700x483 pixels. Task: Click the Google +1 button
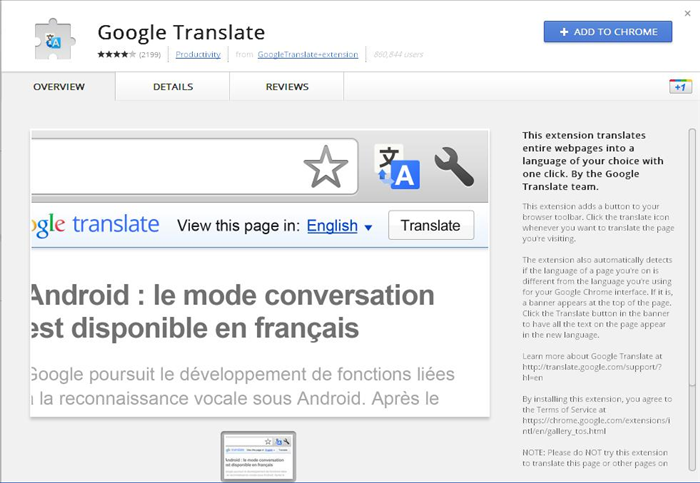coord(680,86)
